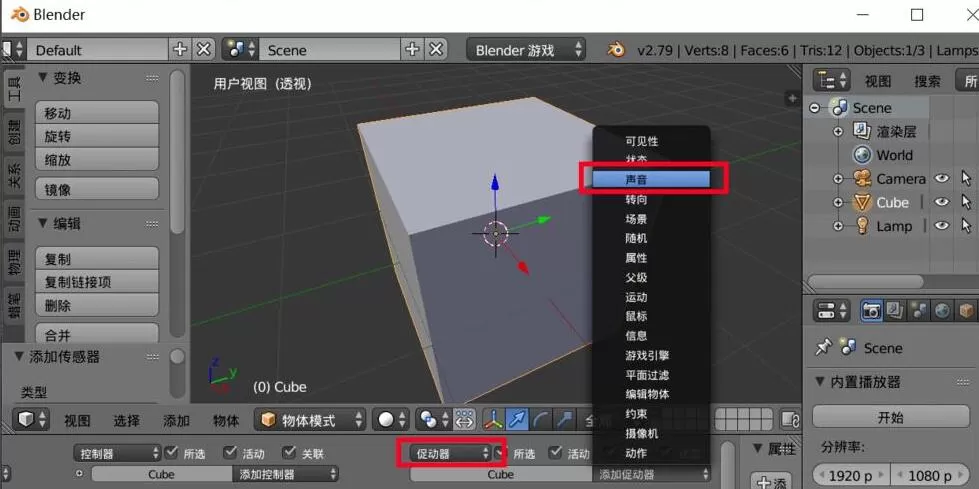Click the 旋转 button
The image size is (979, 489).
pyautogui.click(x=97, y=136)
